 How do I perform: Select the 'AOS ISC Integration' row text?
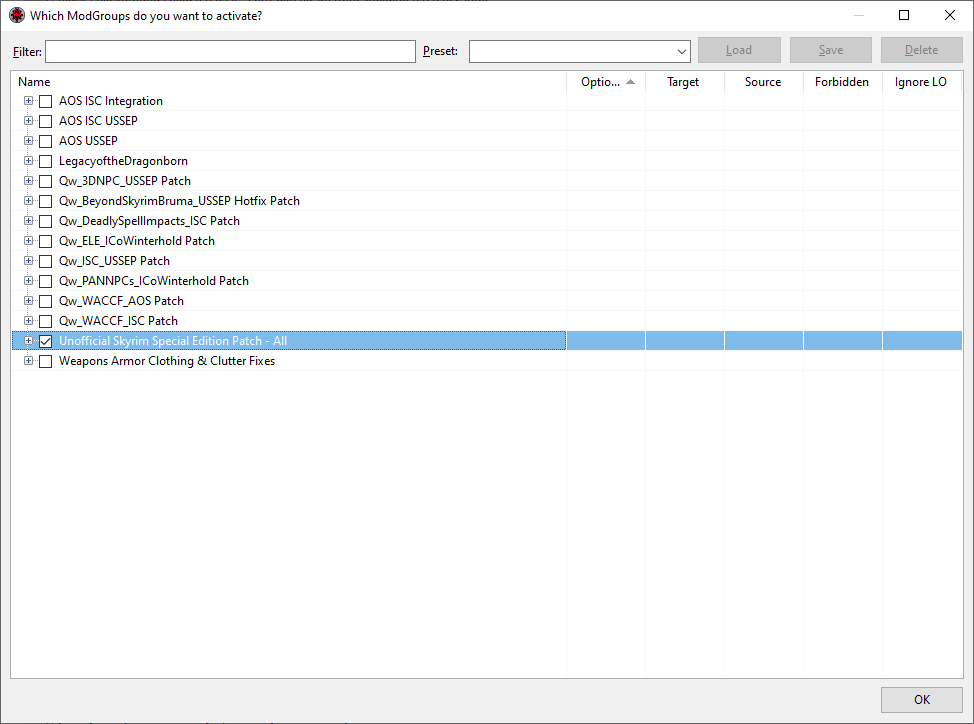coord(111,101)
